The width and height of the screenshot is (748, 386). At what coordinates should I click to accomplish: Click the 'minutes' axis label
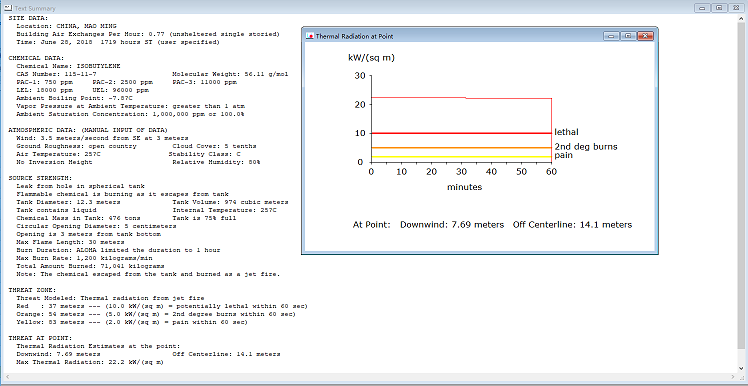(x=464, y=188)
